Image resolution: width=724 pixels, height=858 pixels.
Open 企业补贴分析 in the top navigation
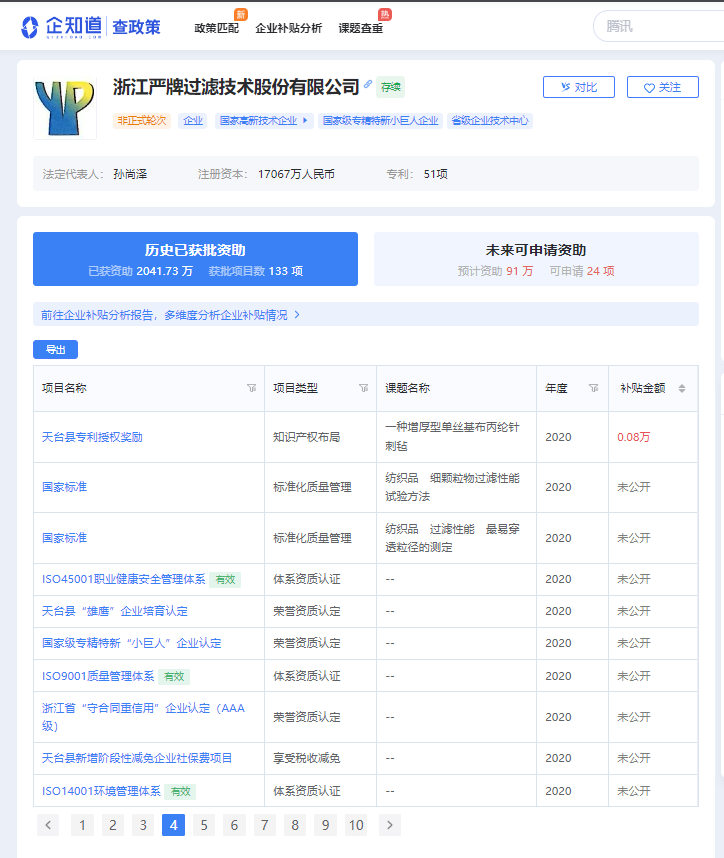click(288, 28)
